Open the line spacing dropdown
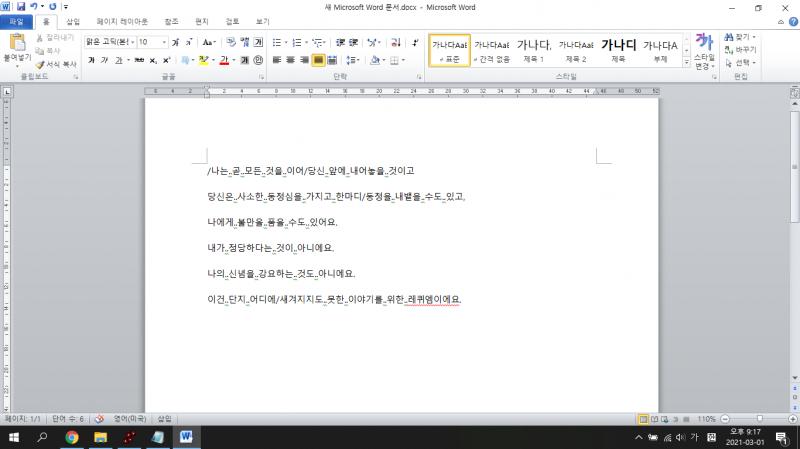The width and height of the screenshot is (800, 449). (353, 60)
